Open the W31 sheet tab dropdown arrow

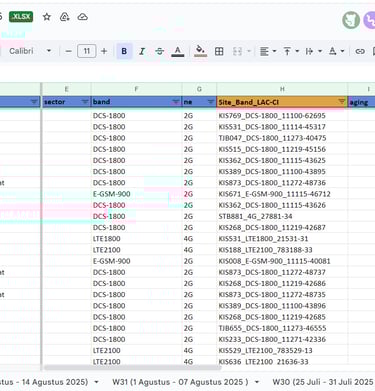(257, 382)
